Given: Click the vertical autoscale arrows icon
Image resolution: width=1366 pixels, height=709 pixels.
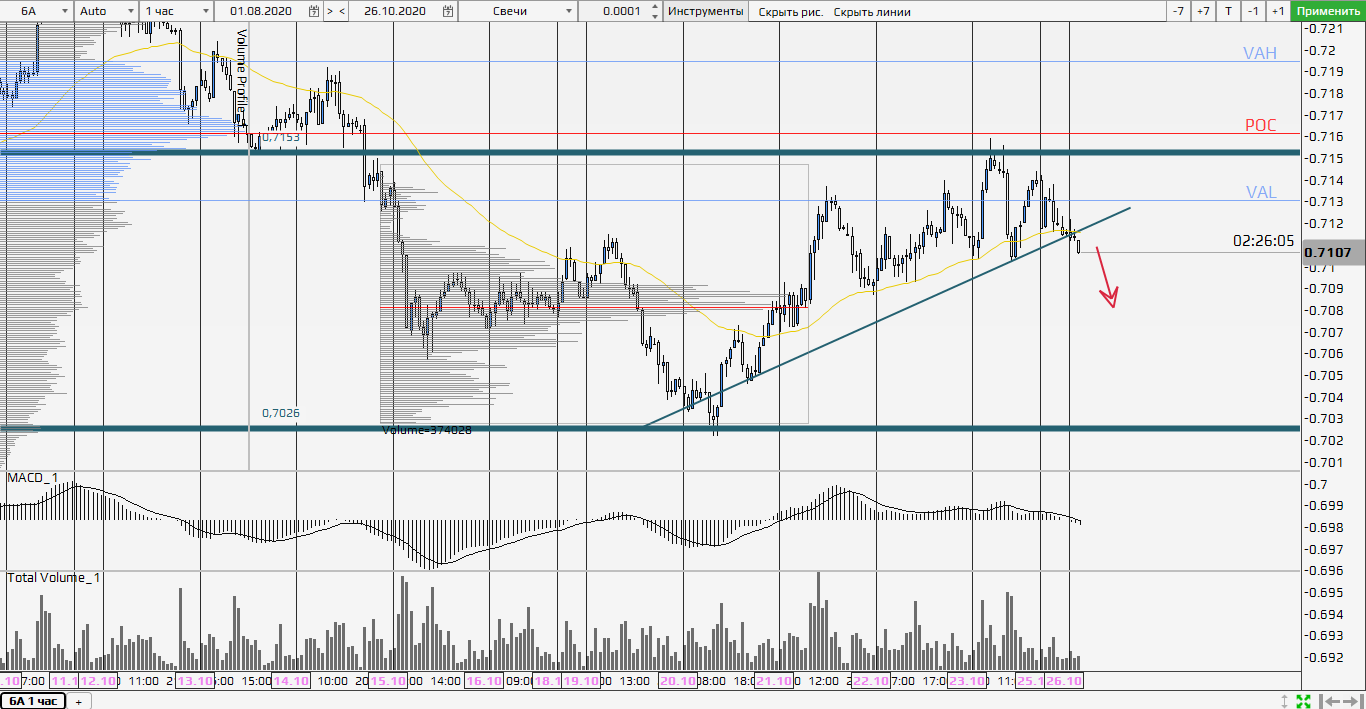Looking at the screenshot, I should pyautogui.click(x=1284, y=700).
